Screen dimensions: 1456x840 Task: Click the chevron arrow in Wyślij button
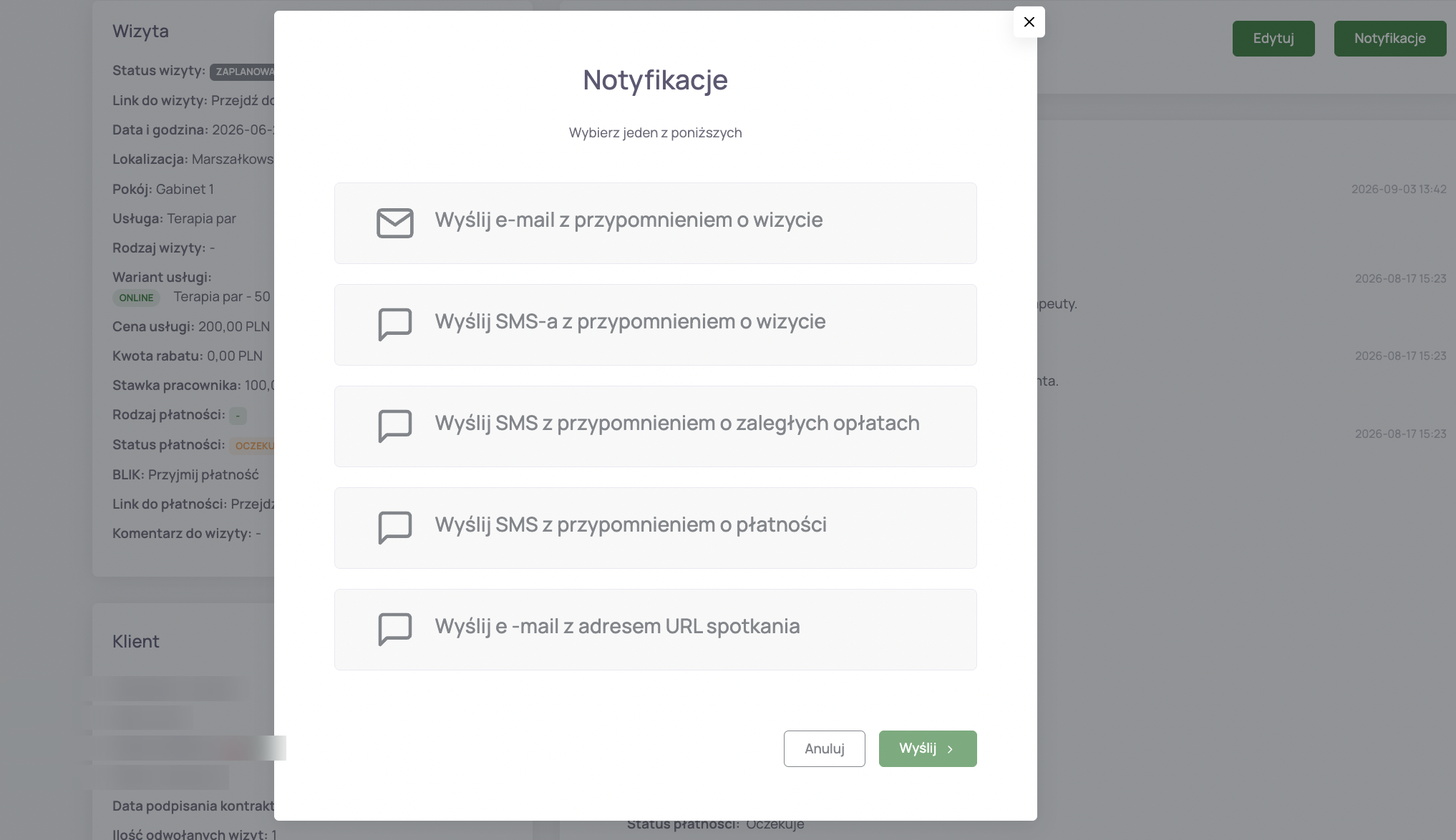pyautogui.click(x=951, y=749)
